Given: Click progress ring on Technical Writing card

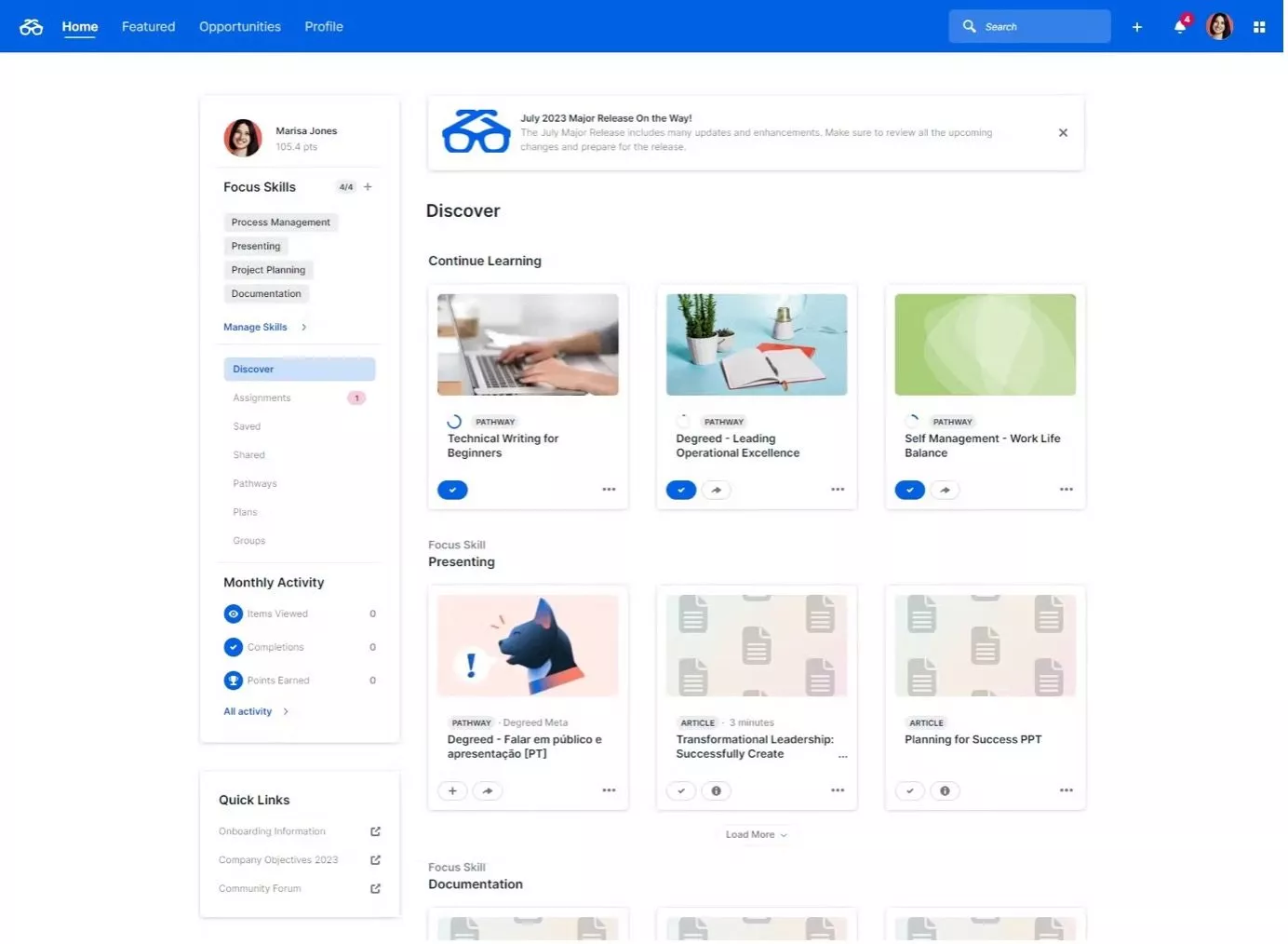Looking at the screenshot, I should coord(456,424).
